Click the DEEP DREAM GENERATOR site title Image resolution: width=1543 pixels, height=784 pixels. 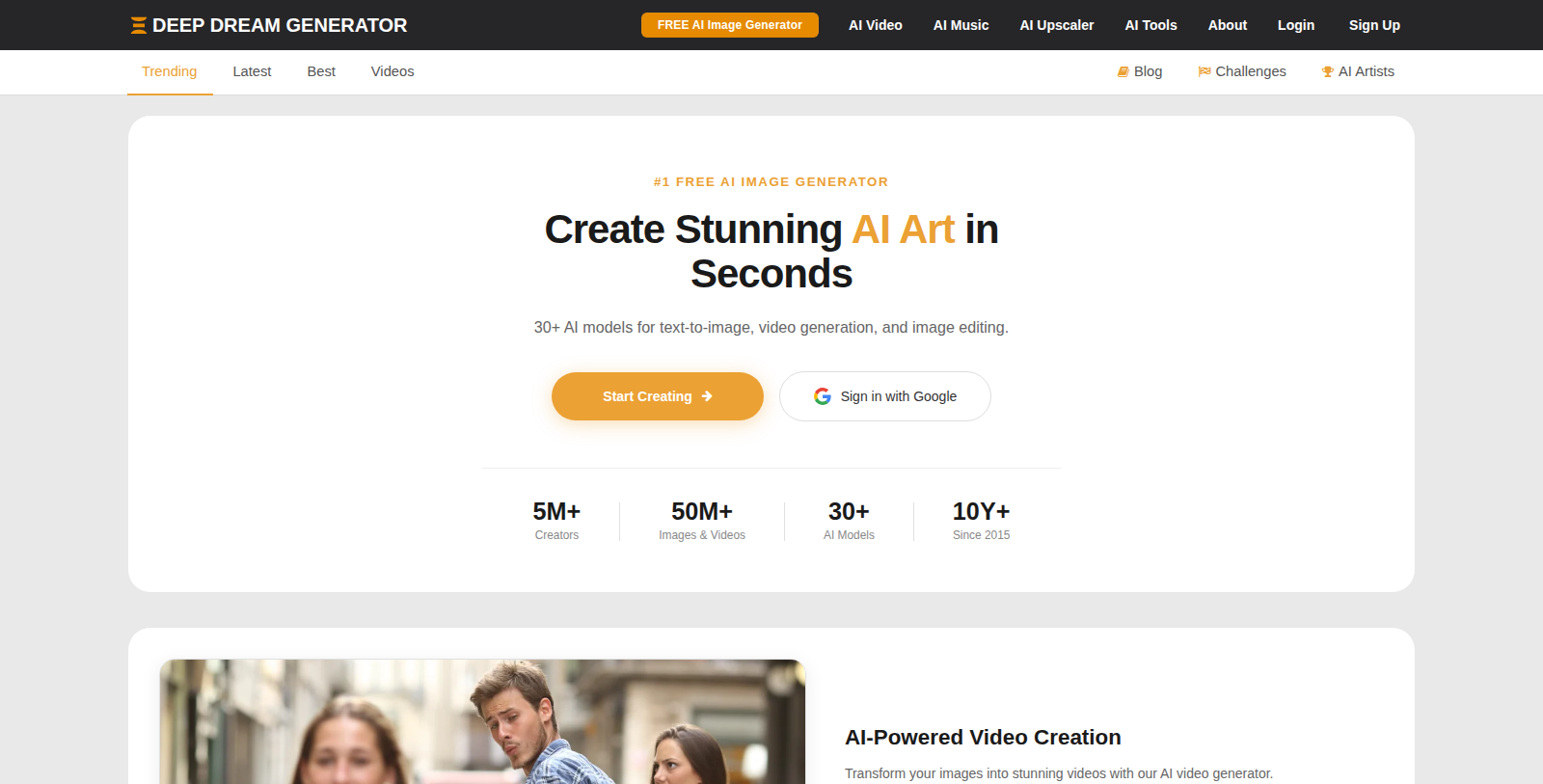280,25
